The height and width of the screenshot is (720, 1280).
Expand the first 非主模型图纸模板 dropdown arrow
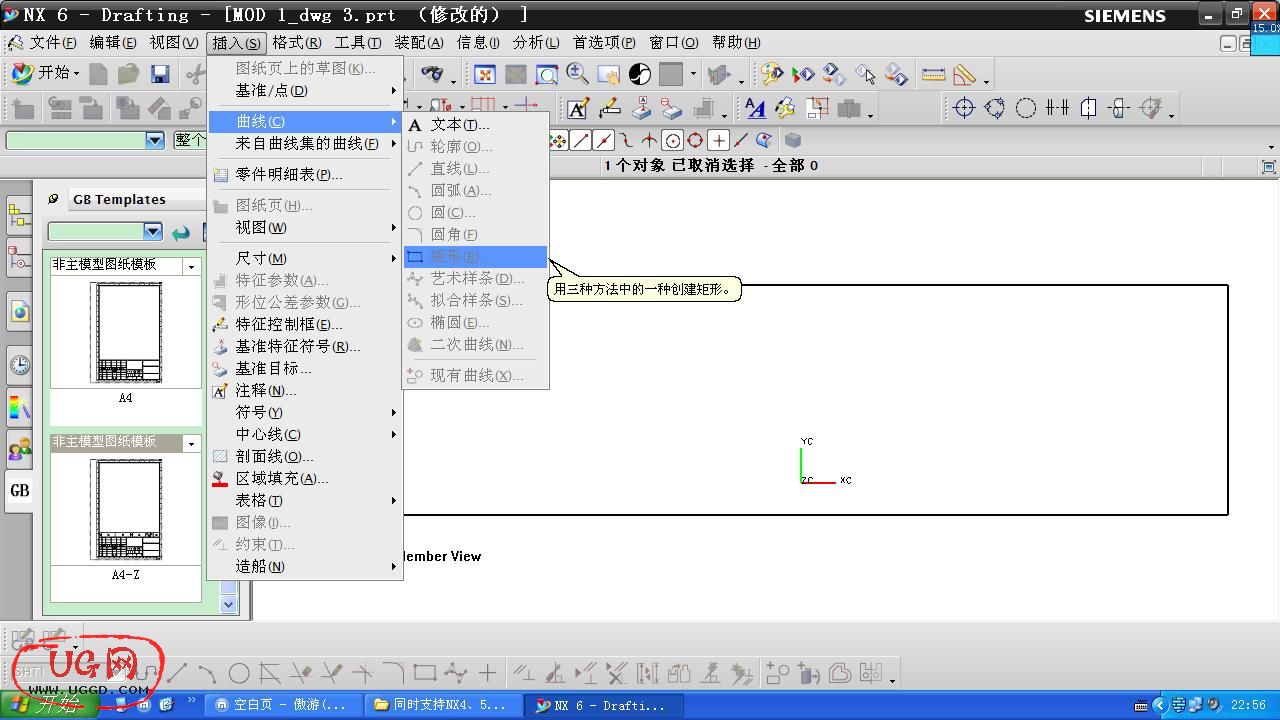[x=191, y=267]
